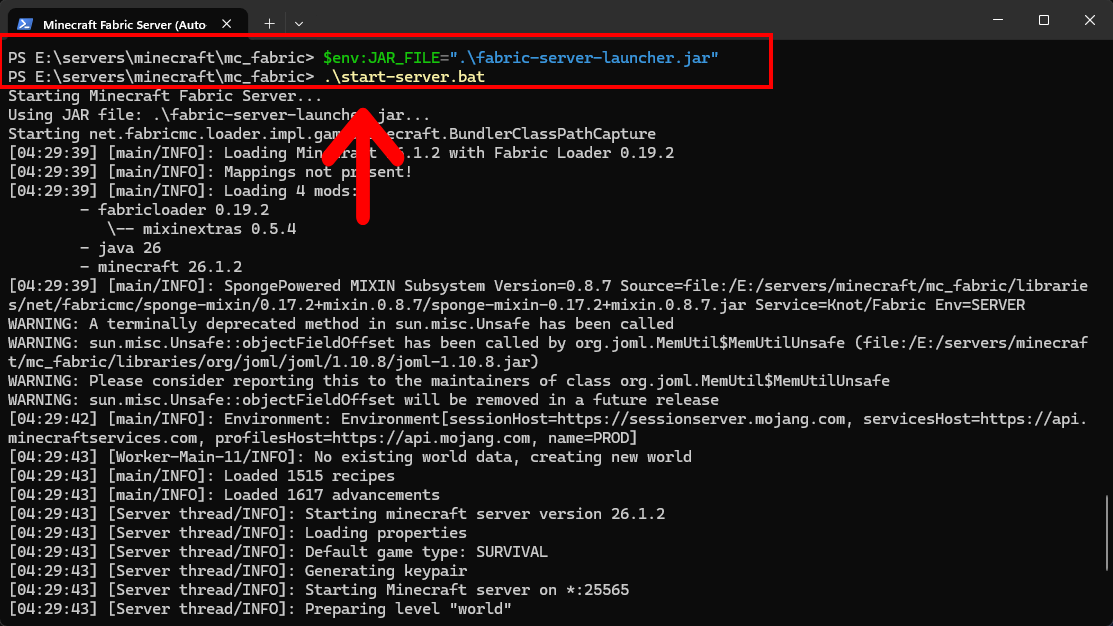Image resolution: width=1113 pixels, height=626 pixels.
Task: Click the "Loaded 1515 recipes" line
Action: pyautogui.click(x=201, y=476)
